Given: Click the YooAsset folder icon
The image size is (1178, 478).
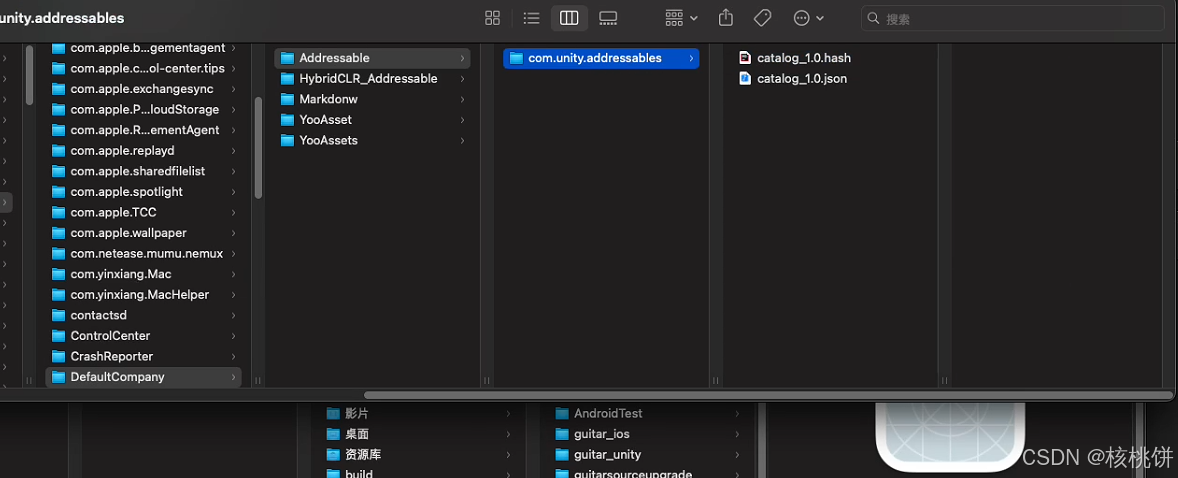Looking at the screenshot, I should (287, 120).
